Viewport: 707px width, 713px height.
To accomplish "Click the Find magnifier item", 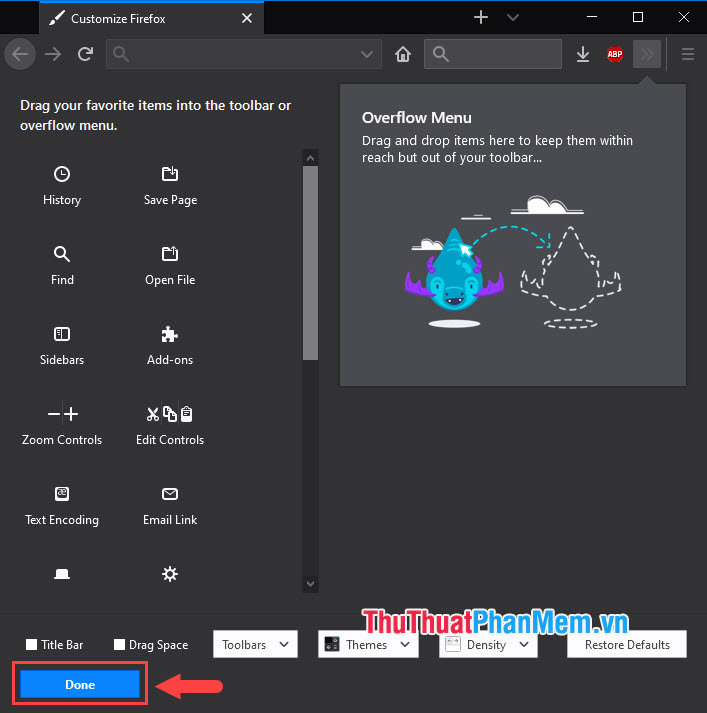I will pyautogui.click(x=62, y=254).
